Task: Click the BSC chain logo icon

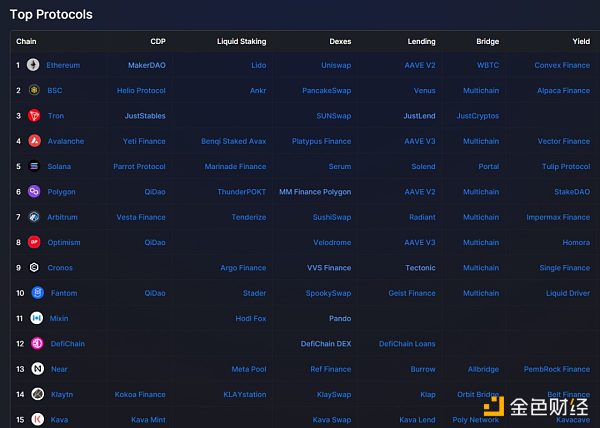Action: tap(34, 90)
